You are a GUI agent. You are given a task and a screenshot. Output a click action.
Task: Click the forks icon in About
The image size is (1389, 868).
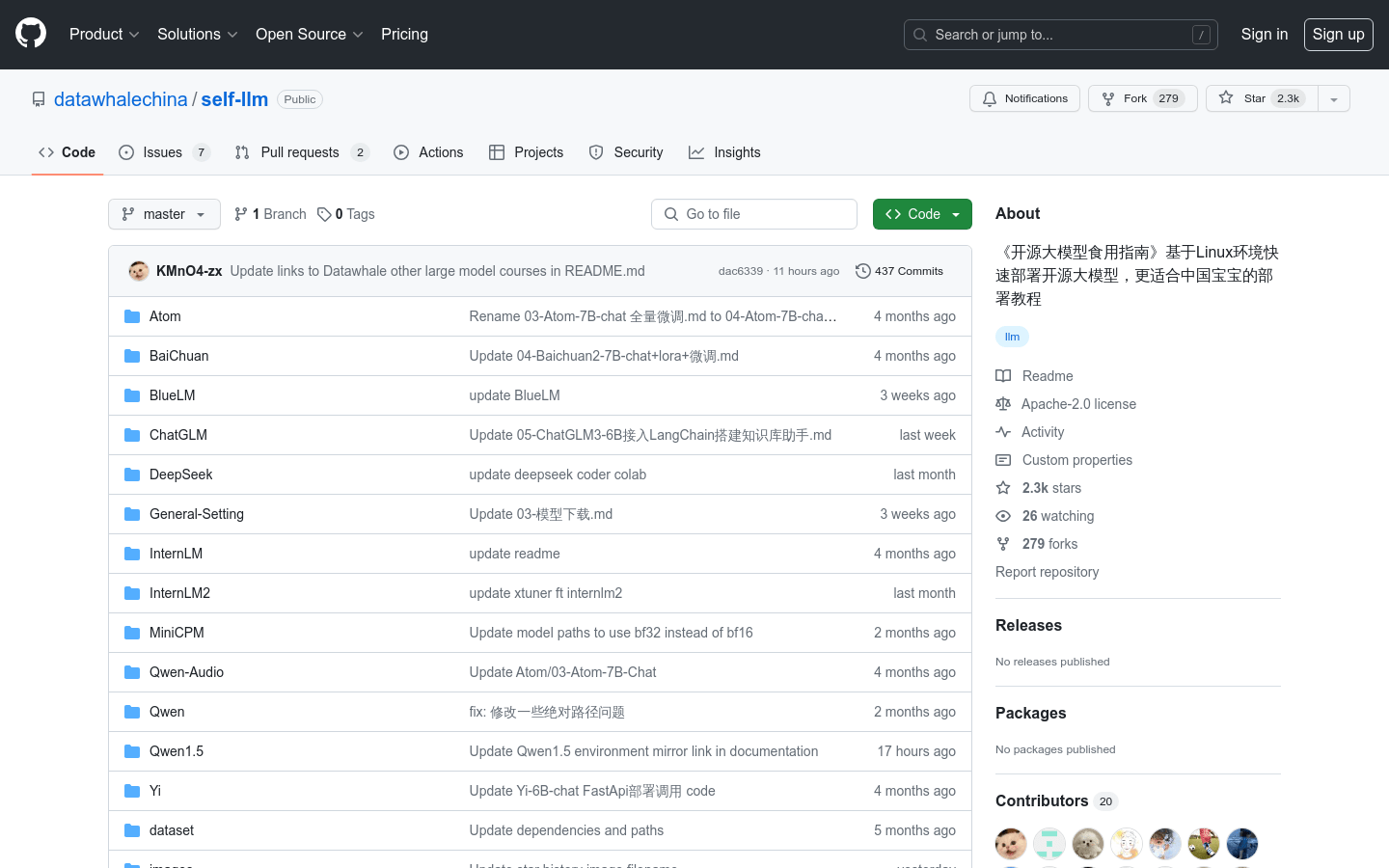pyautogui.click(x=1003, y=544)
